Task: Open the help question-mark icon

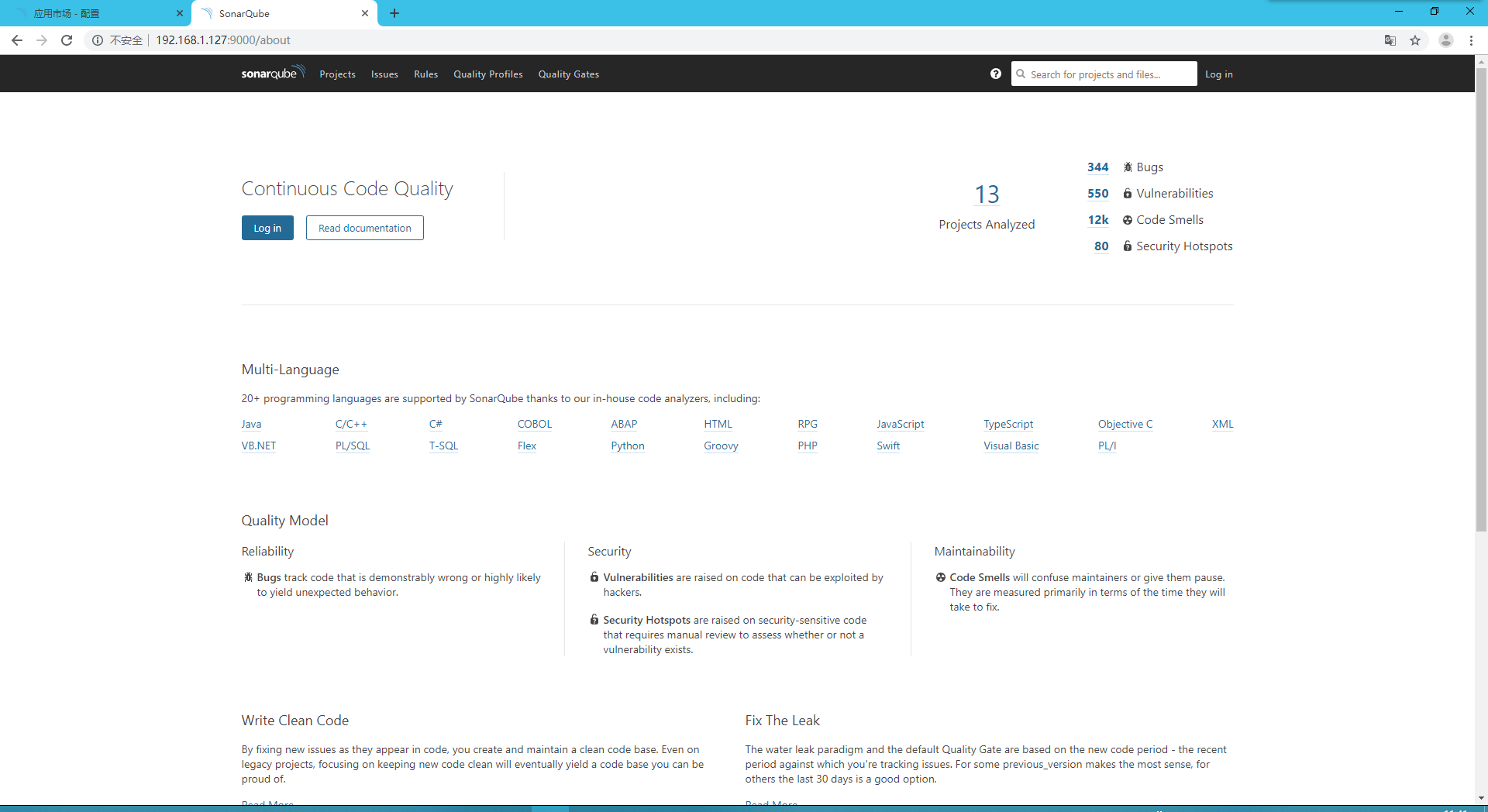Action: point(995,74)
